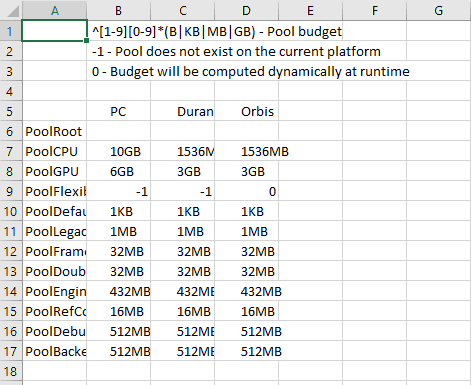Select column A header
The height and width of the screenshot is (385, 471).
[55, 10]
